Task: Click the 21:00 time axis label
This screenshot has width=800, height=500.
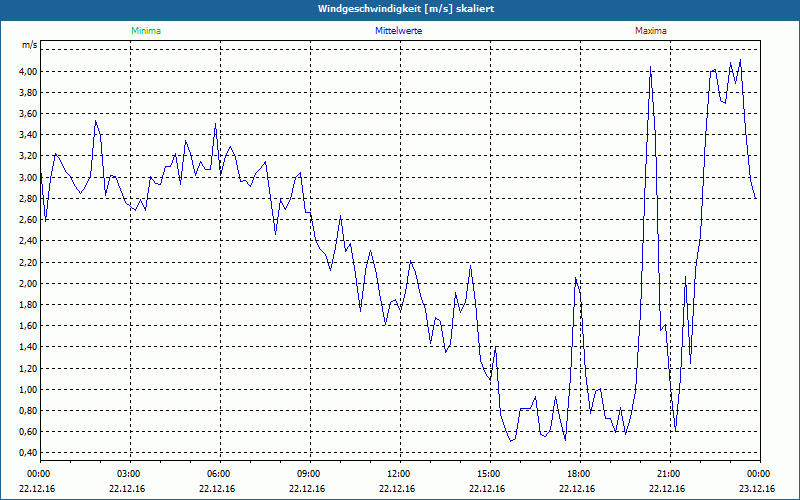Action: 667,474
